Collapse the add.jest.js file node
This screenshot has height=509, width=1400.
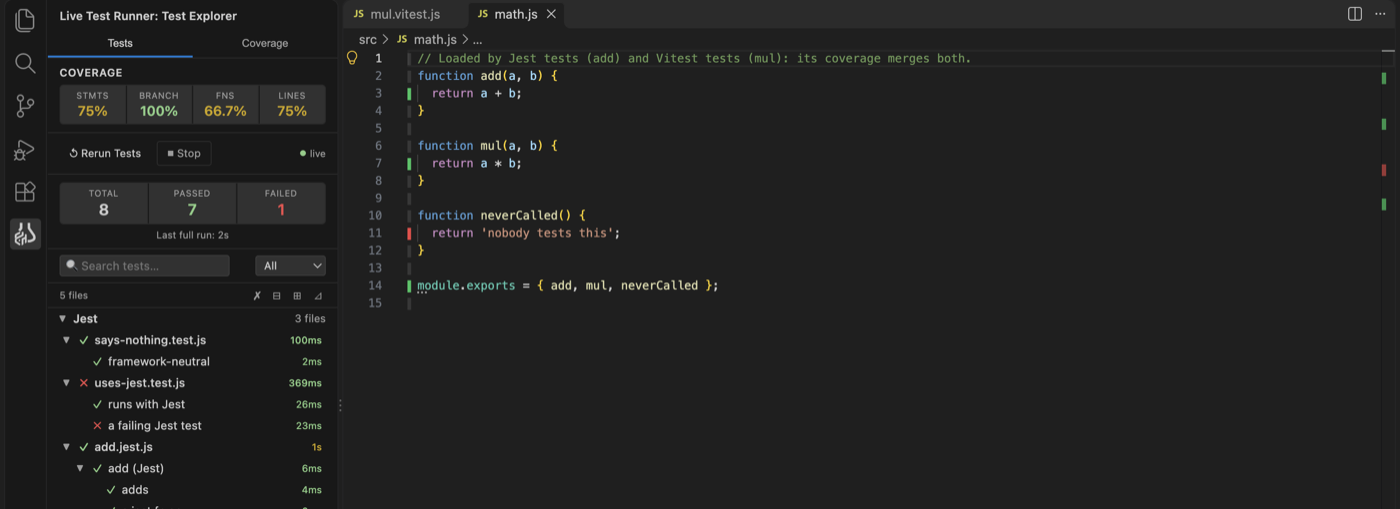point(67,447)
